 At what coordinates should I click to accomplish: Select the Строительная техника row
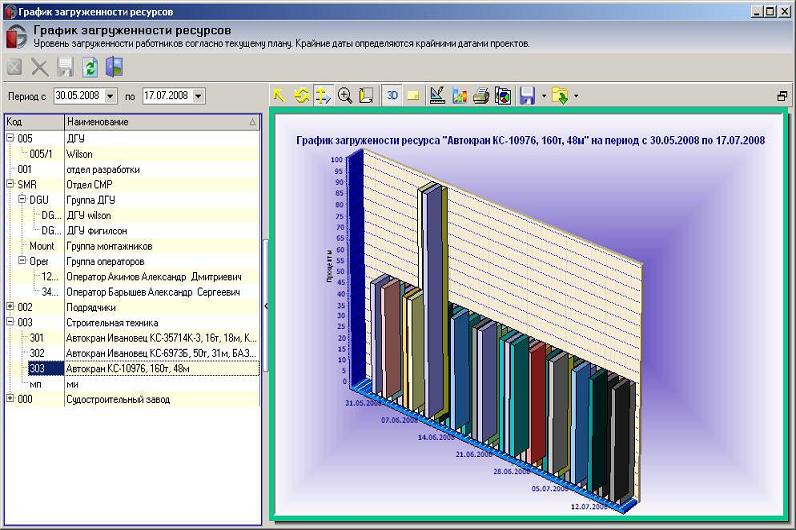pyautogui.click(x=132, y=322)
